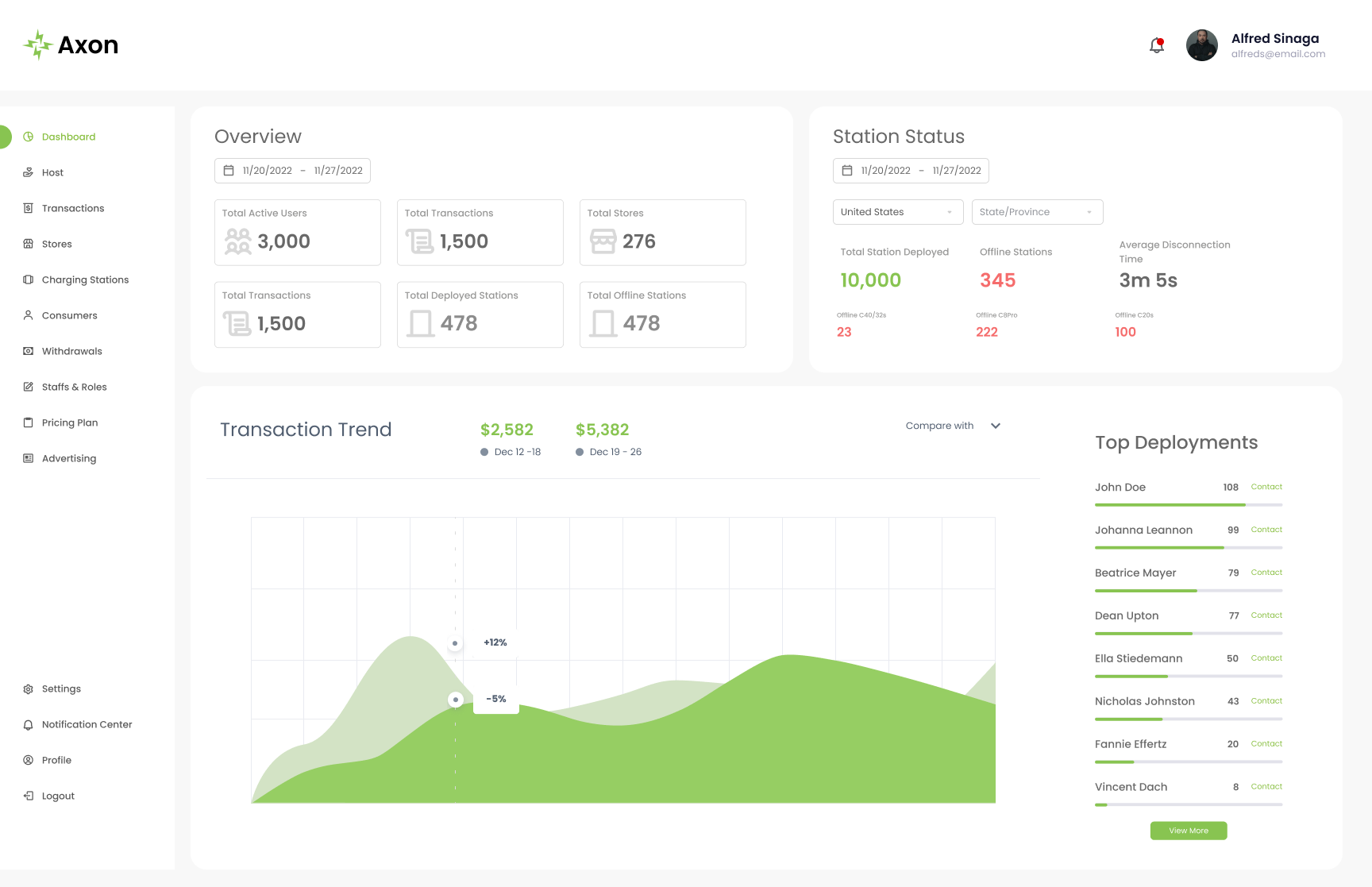This screenshot has width=1372, height=887.
Task: Select the Dashboard sidebar icon
Action: pos(29,137)
